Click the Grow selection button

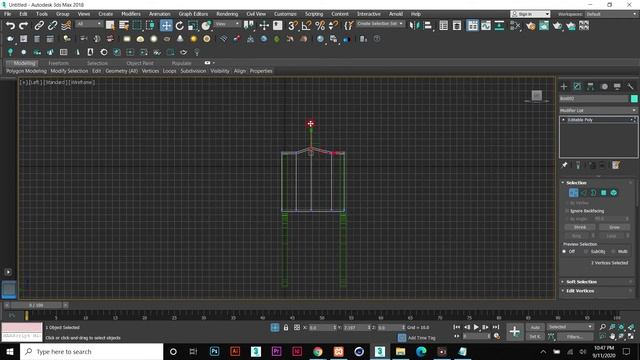pyautogui.click(x=614, y=227)
